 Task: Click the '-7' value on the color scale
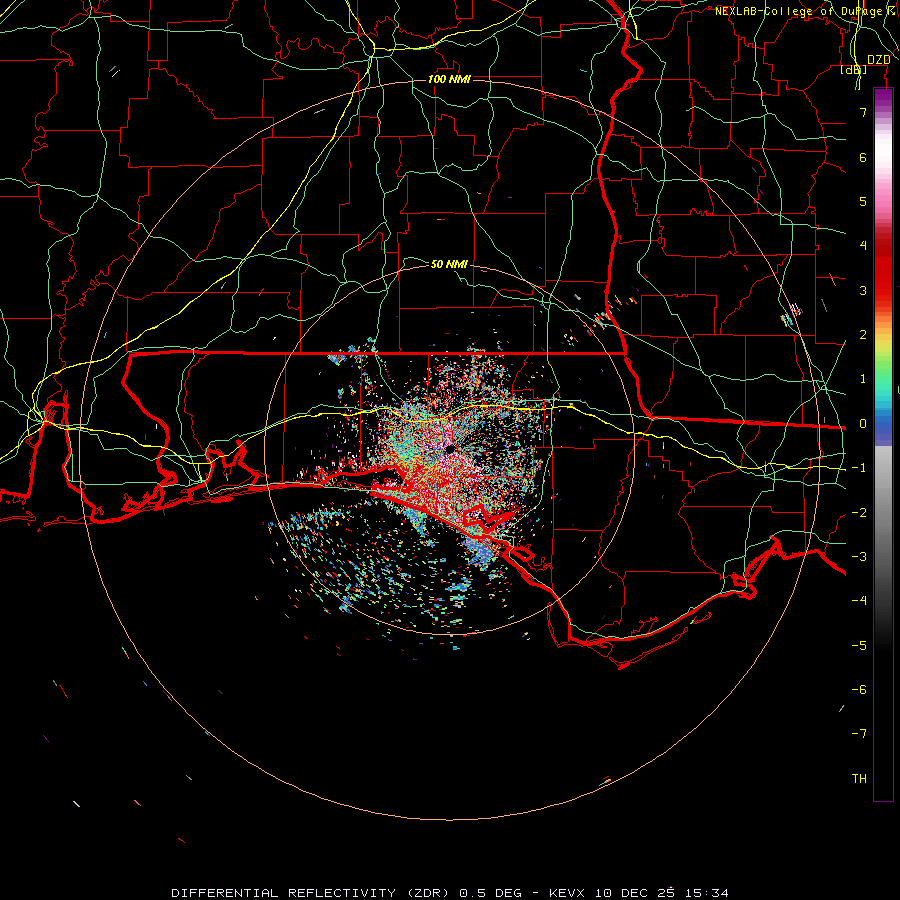click(x=859, y=734)
